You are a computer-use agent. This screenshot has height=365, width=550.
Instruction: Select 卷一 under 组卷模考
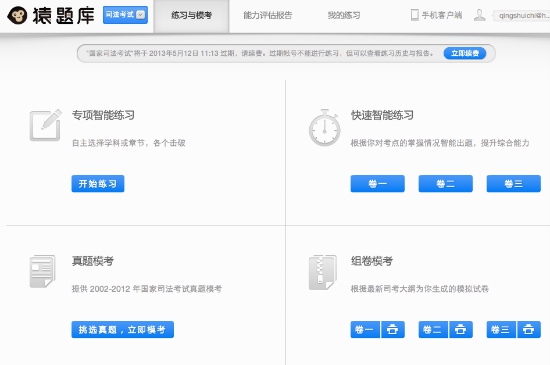tap(365, 330)
